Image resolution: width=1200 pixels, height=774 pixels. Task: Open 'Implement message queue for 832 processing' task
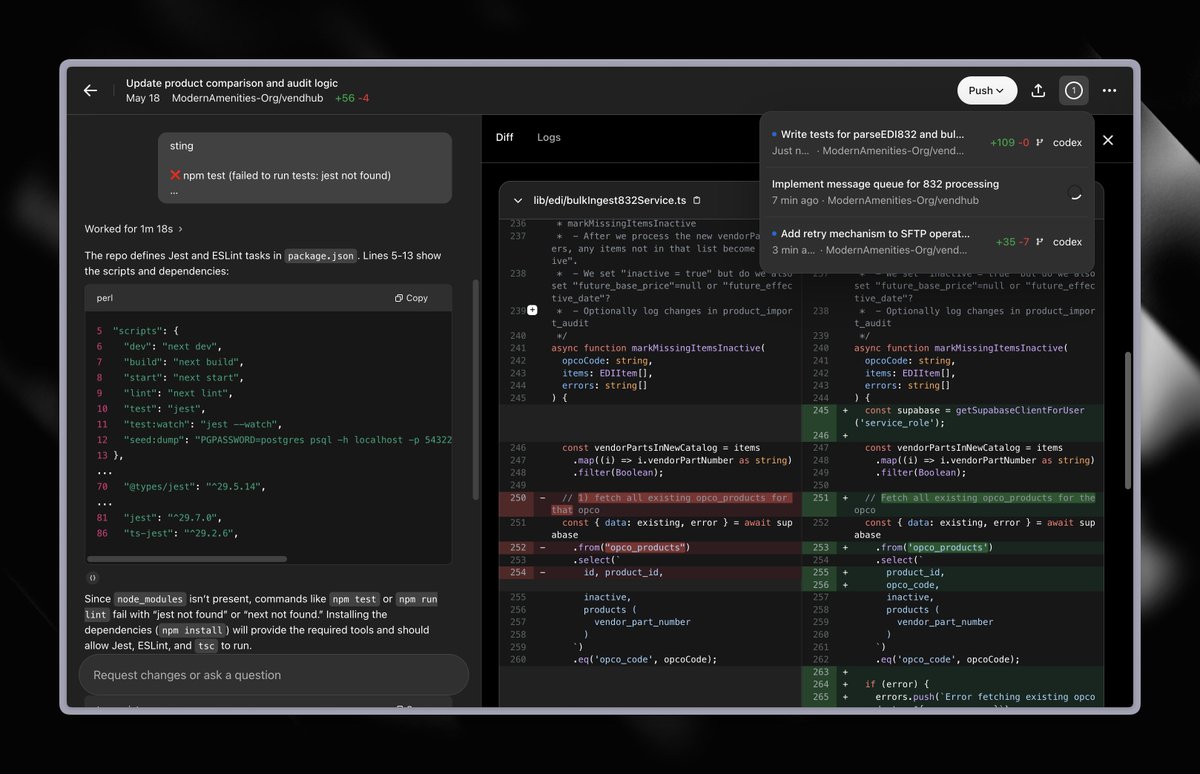[x=926, y=192]
